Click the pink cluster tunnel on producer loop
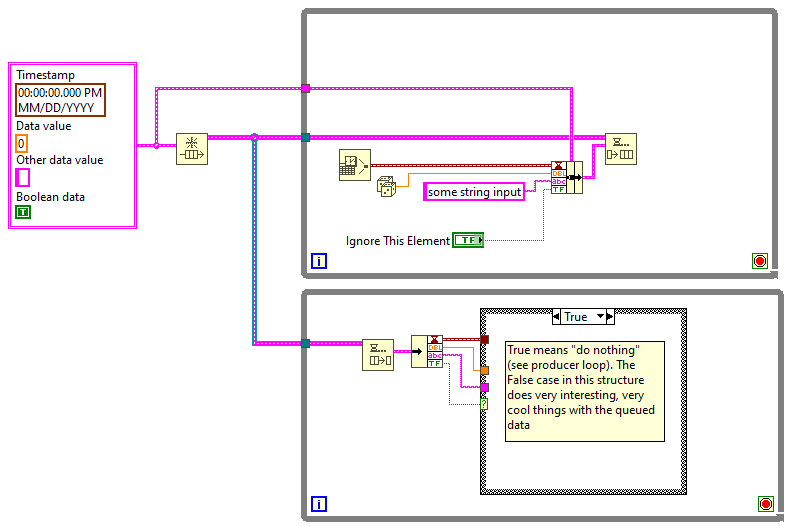 305,89
